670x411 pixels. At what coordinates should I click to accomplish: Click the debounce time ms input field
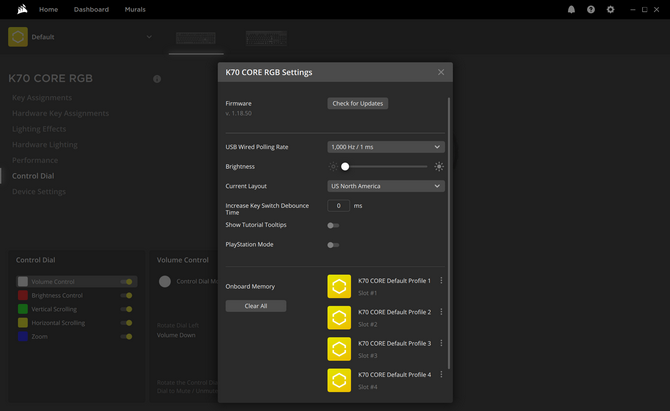tap(338, 206)
